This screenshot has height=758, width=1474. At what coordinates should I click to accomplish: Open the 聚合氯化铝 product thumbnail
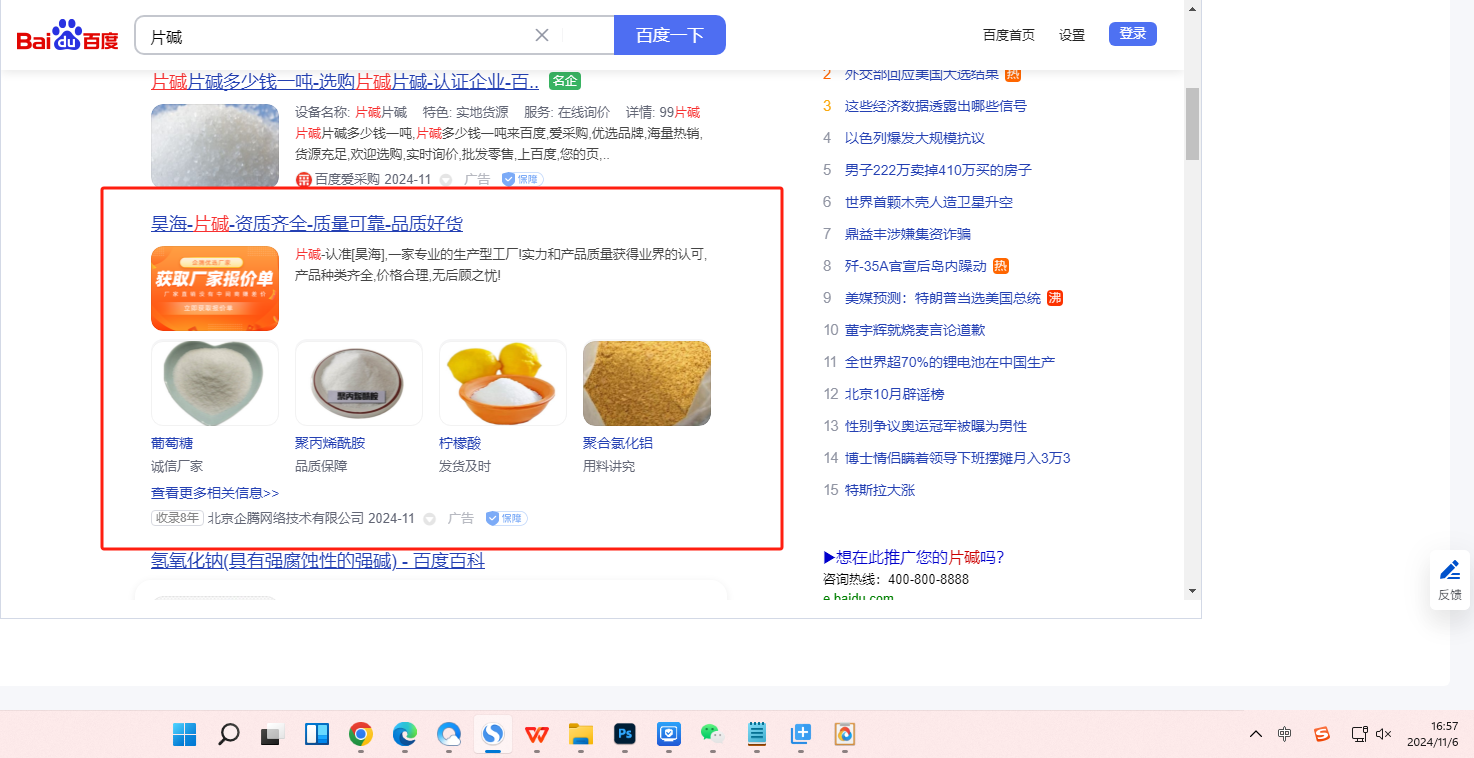coord(647,383)
